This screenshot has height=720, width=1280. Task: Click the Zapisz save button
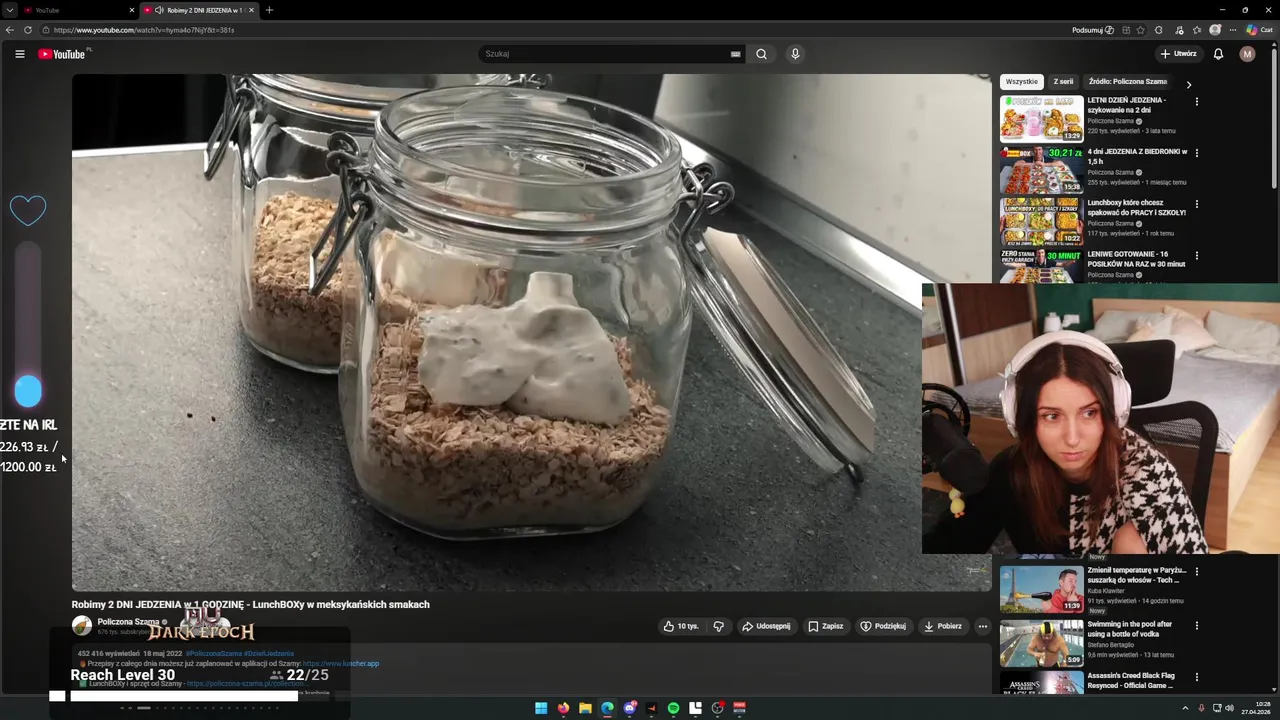pyautogui.click(x=826, y=626)
